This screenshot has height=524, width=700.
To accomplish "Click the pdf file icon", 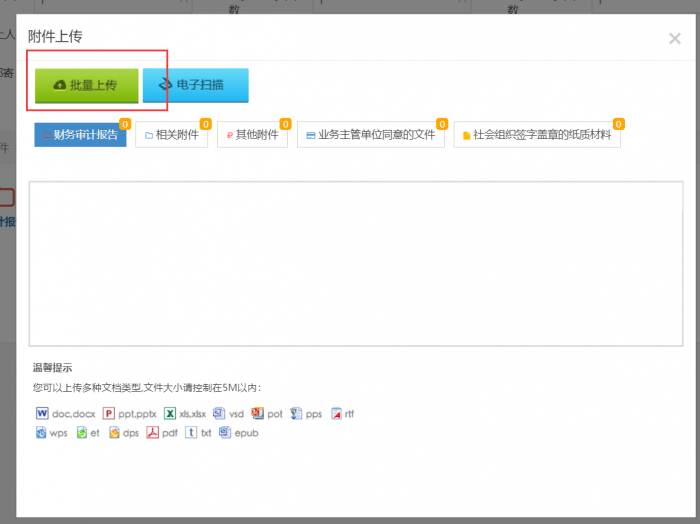I will coord(153,433).
